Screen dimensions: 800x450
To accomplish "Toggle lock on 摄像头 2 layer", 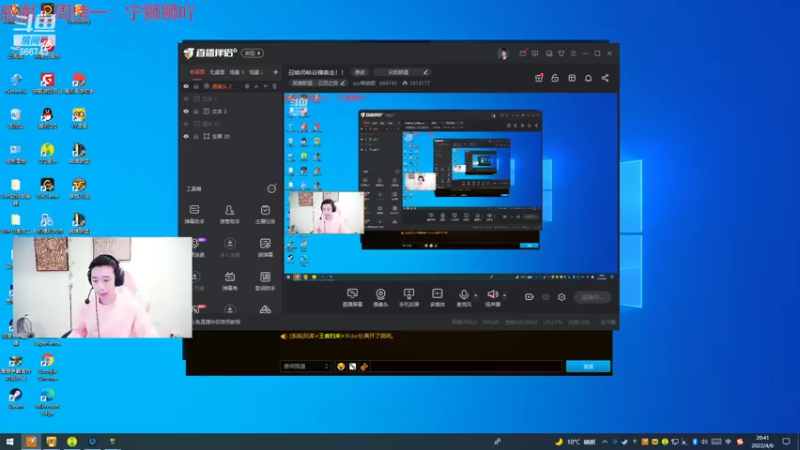I will pyautogui.click(x=196, y=86).
